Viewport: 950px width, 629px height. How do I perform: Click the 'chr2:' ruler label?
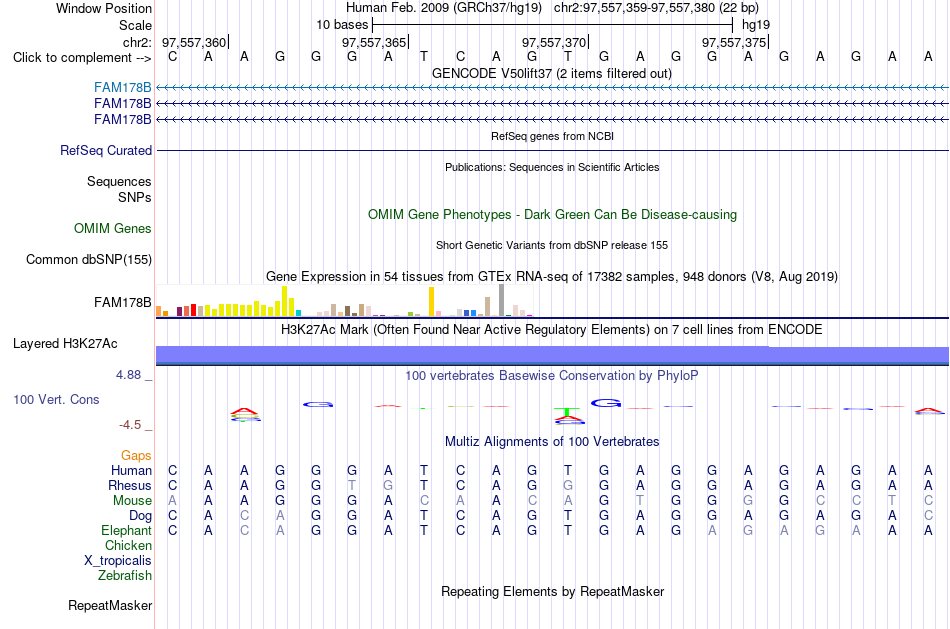tap(137, 42)
